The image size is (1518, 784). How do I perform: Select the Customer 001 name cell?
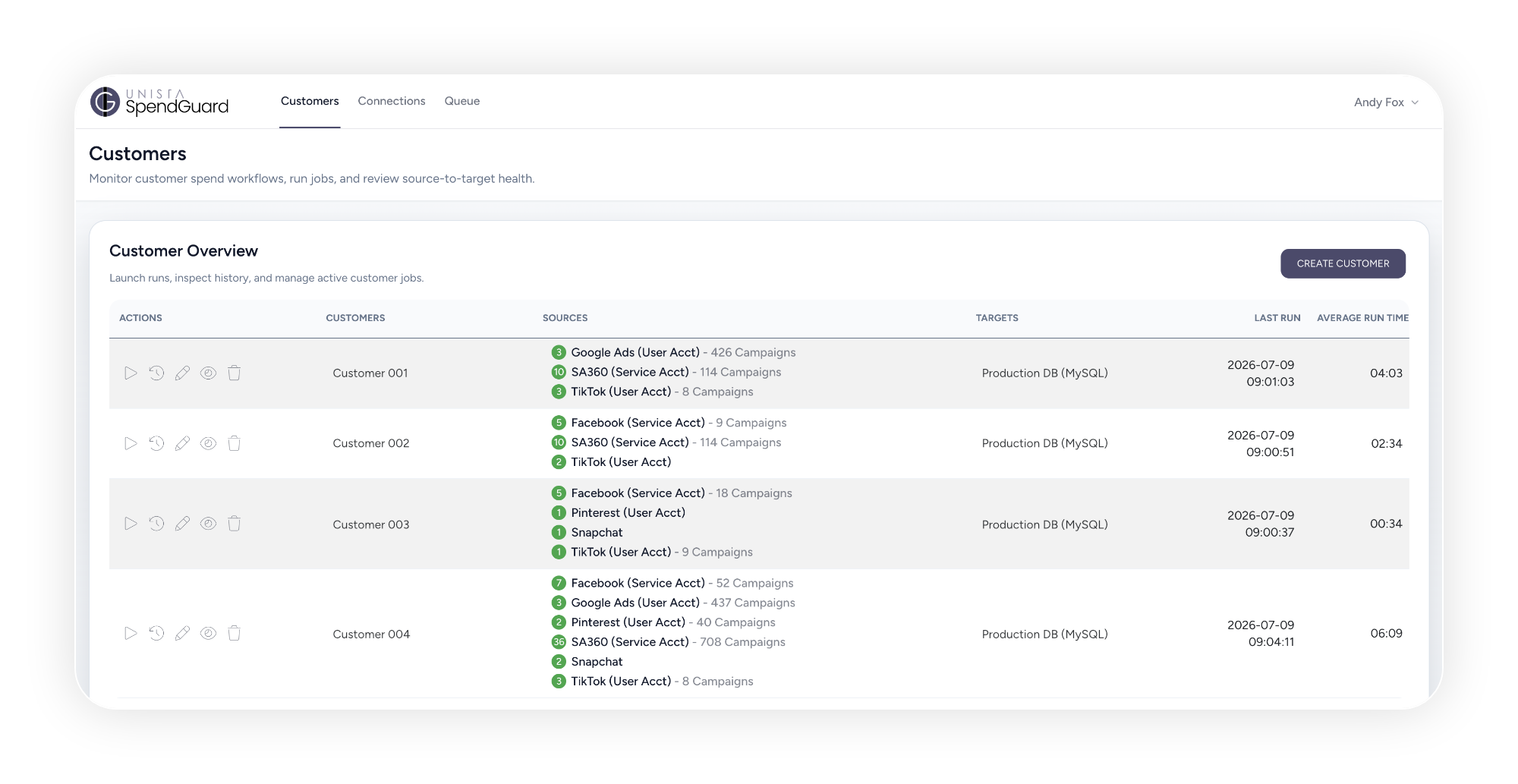pyautogui.click(x=370, y=373)
